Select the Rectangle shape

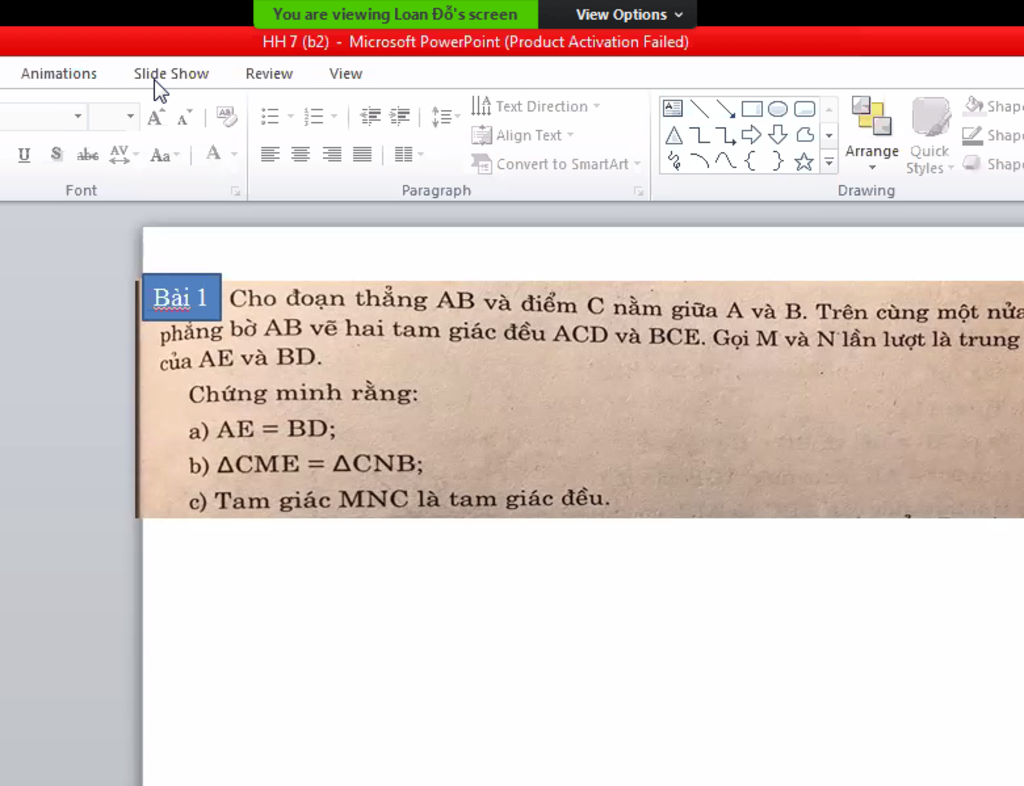pyautogui.click(x=752, y=108)
